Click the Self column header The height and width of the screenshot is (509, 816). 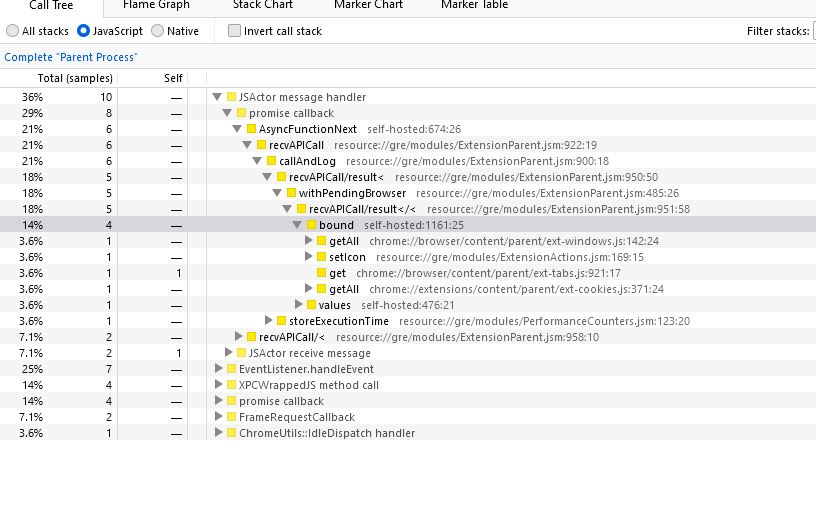click(173, 78)
